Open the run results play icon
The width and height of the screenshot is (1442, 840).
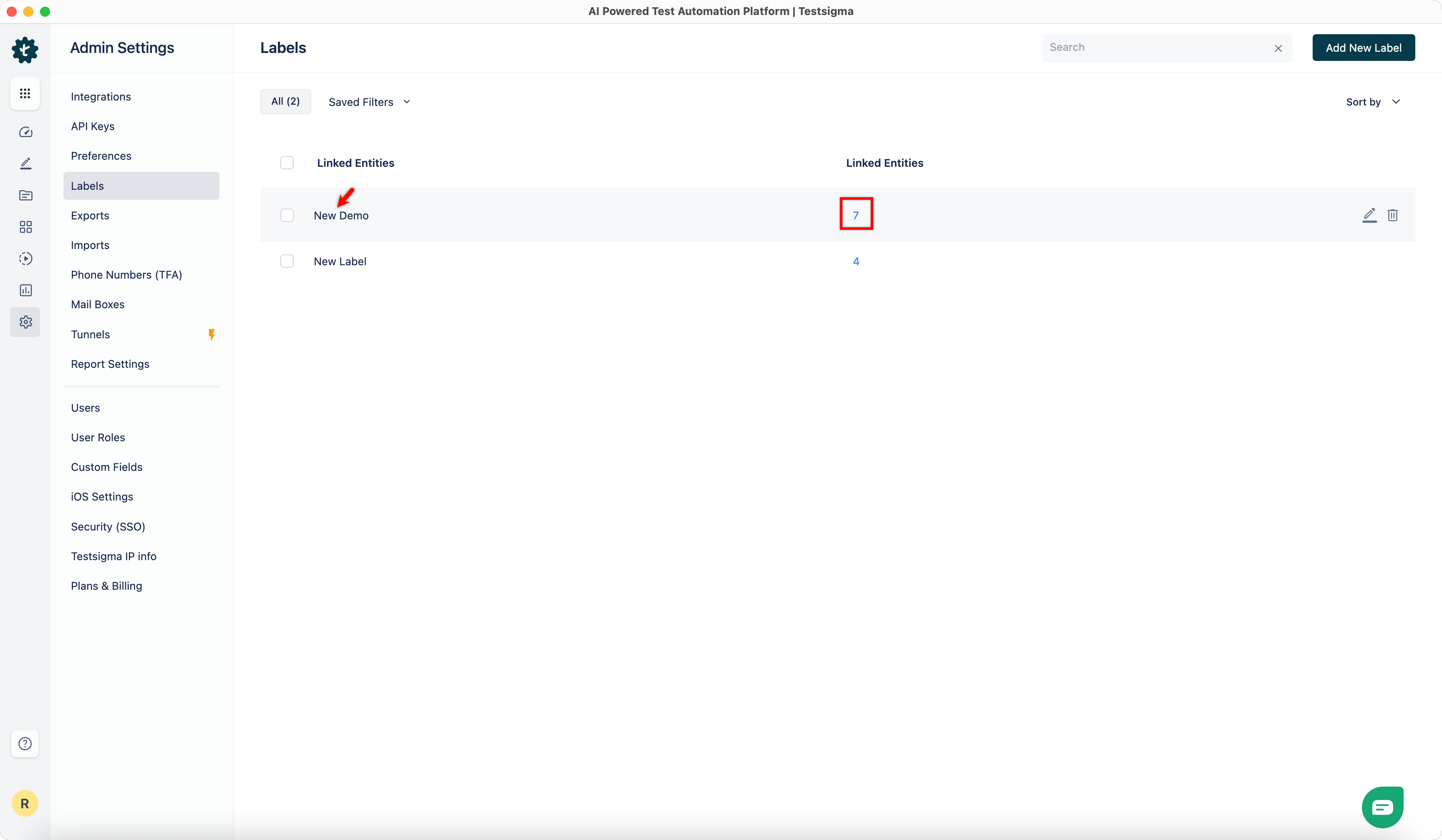click(25, 259)
